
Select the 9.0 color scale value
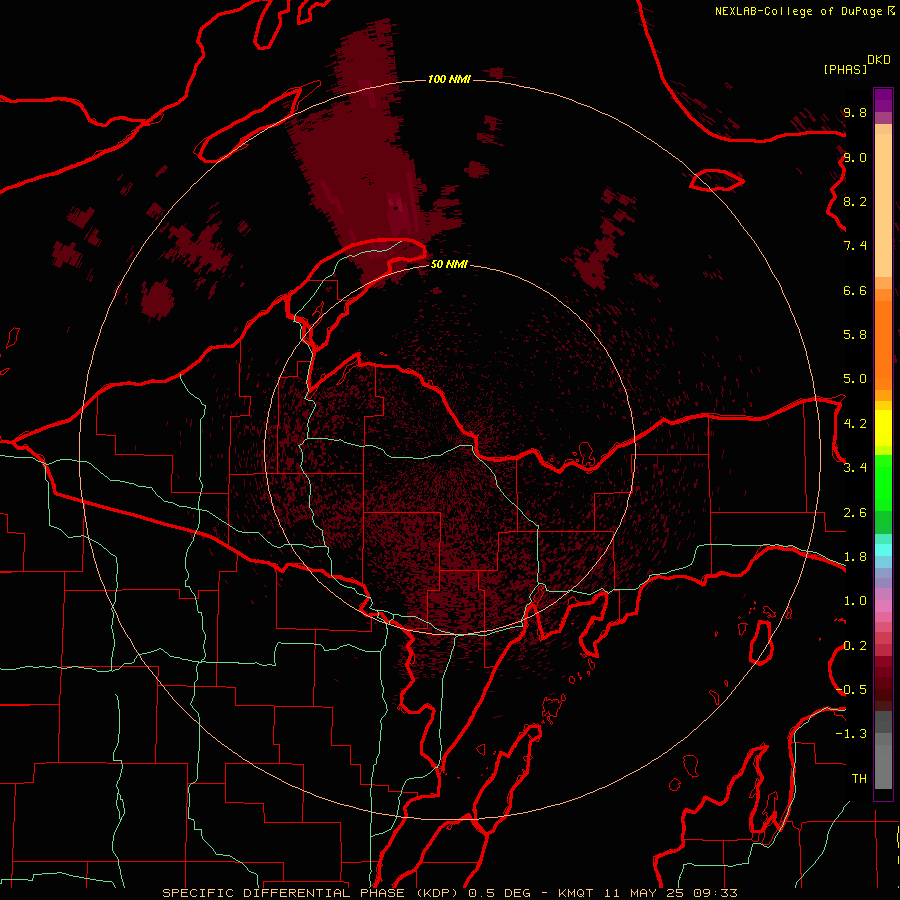[855, 157]
